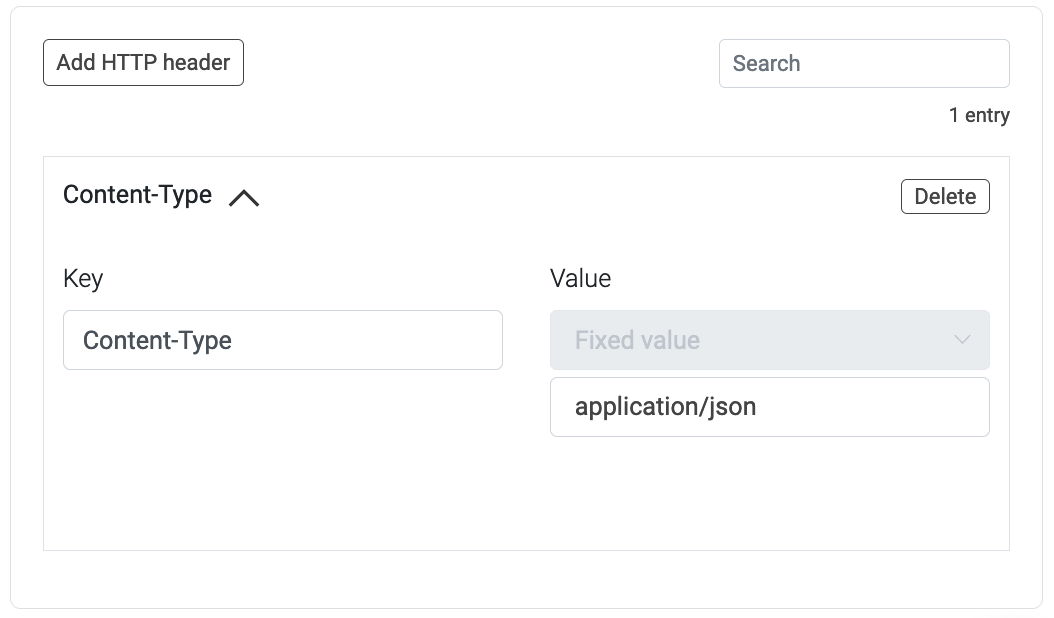Click the 'Content-Type' heading text
This screenshot has width=1054, height=618.
[137, 195]
